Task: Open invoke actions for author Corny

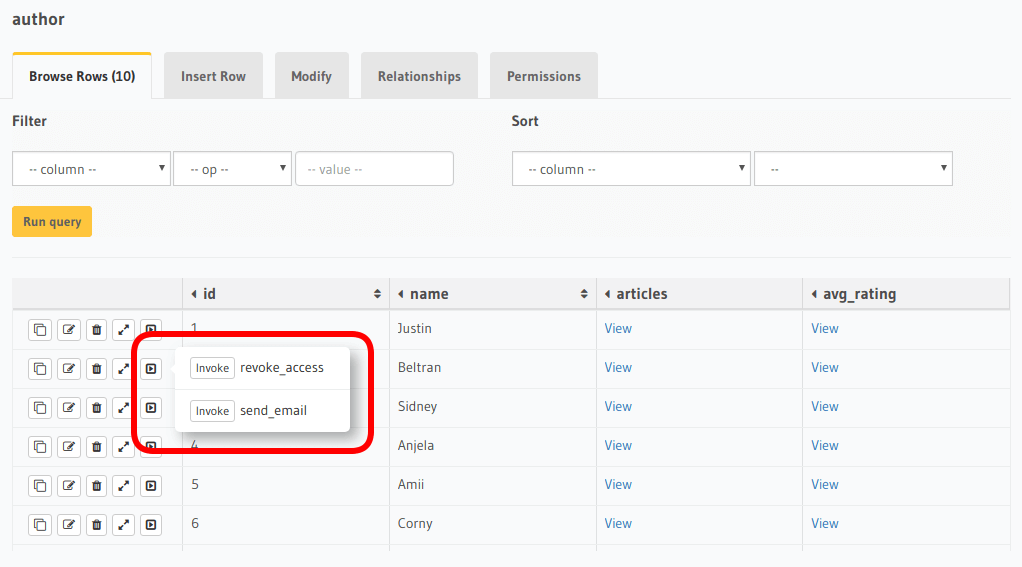Action: pyautogui.click(x=150, y=524)
